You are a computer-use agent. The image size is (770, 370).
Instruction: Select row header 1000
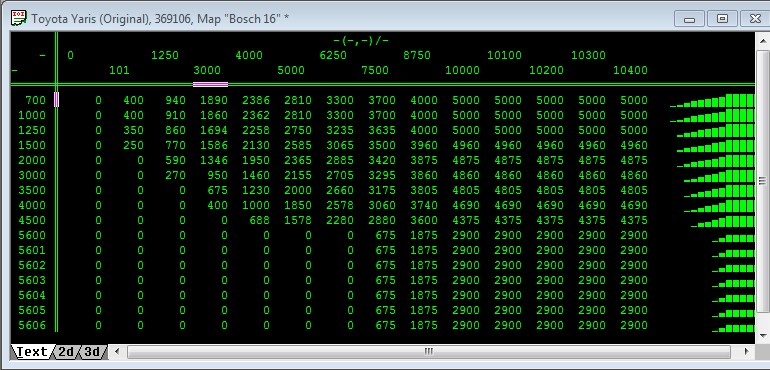pyautogui.click(x=32, y=115)
